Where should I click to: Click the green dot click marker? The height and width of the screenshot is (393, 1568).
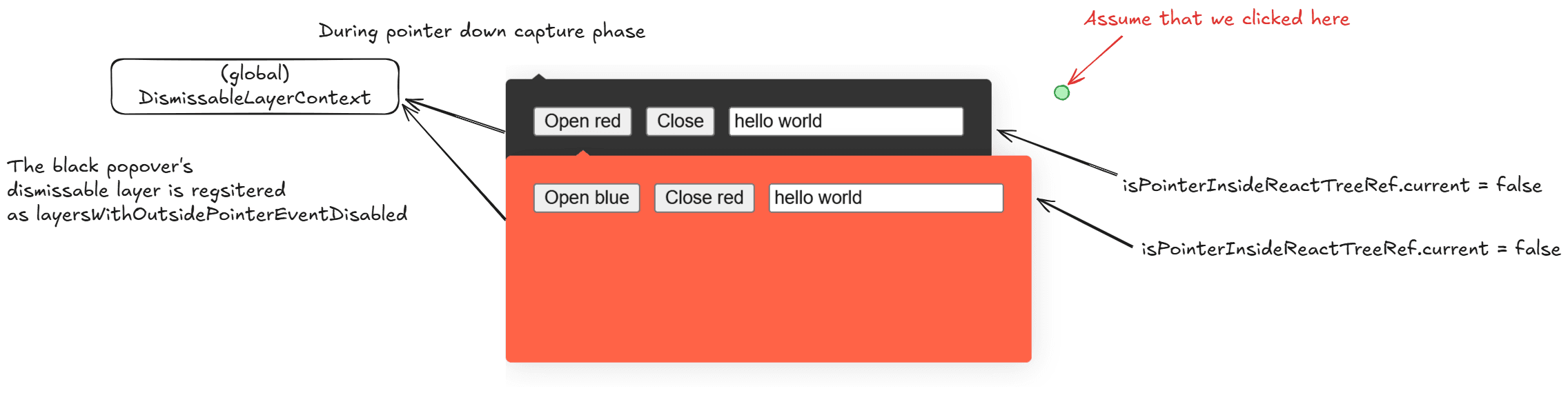point(1061,92)
